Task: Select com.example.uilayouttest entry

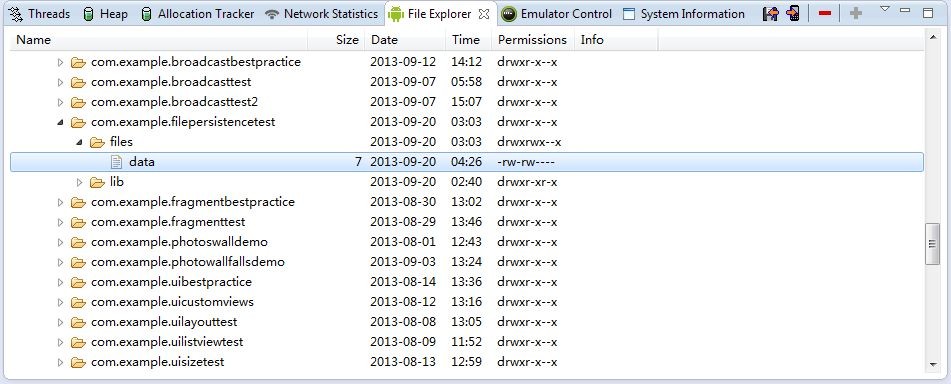Action: (x=164, y=322)
